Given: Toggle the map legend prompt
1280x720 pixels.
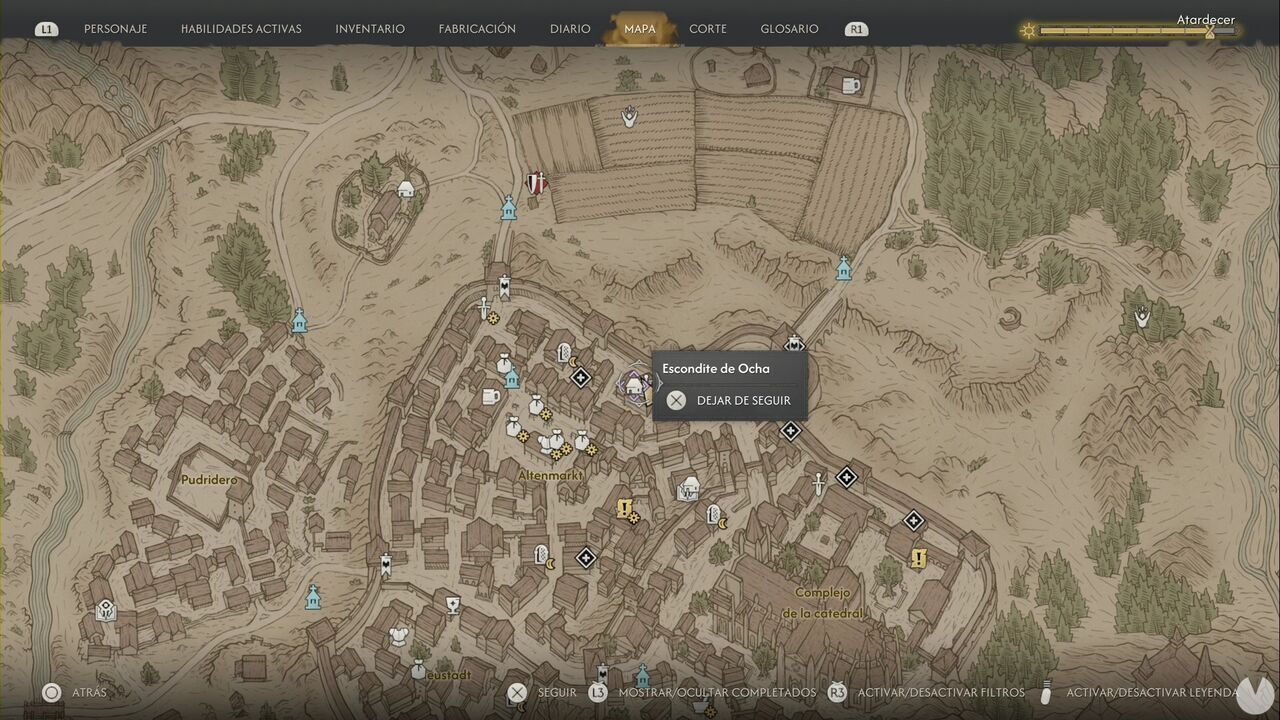Looking at the screenshot, I should point(1141,692).
